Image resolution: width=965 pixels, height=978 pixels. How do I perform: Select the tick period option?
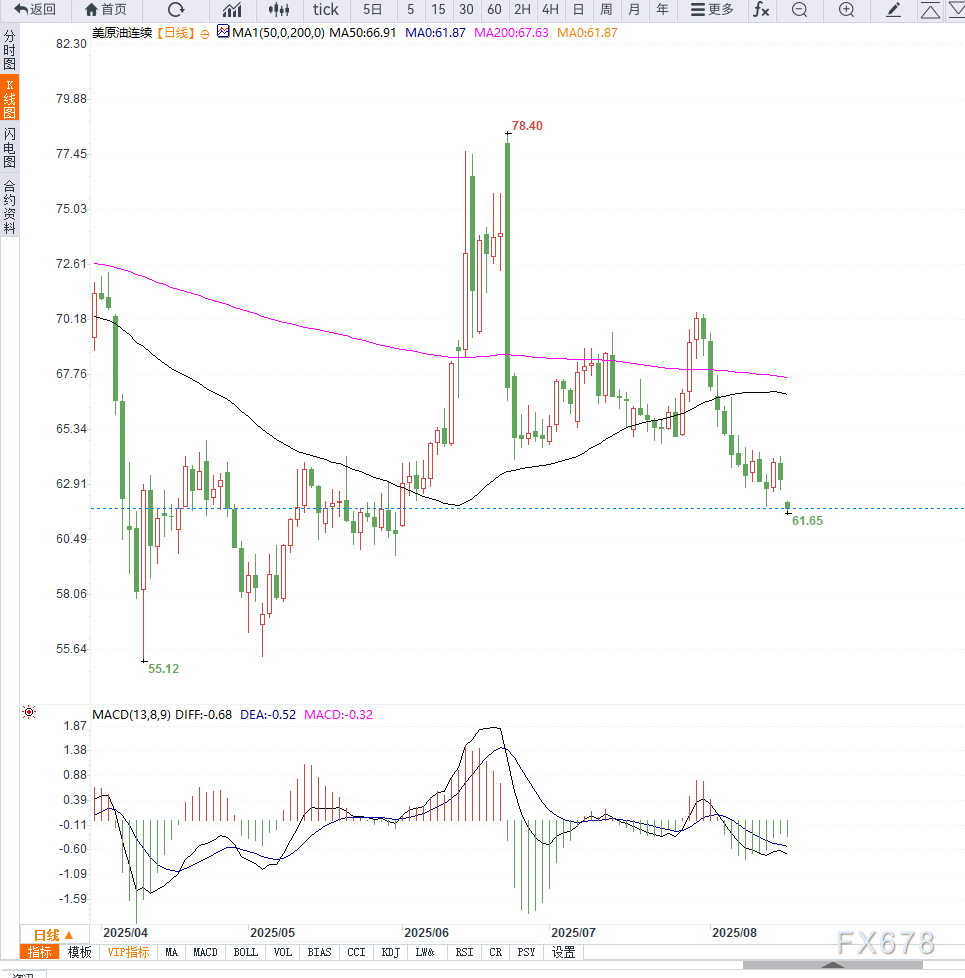(x=326, y=10)
